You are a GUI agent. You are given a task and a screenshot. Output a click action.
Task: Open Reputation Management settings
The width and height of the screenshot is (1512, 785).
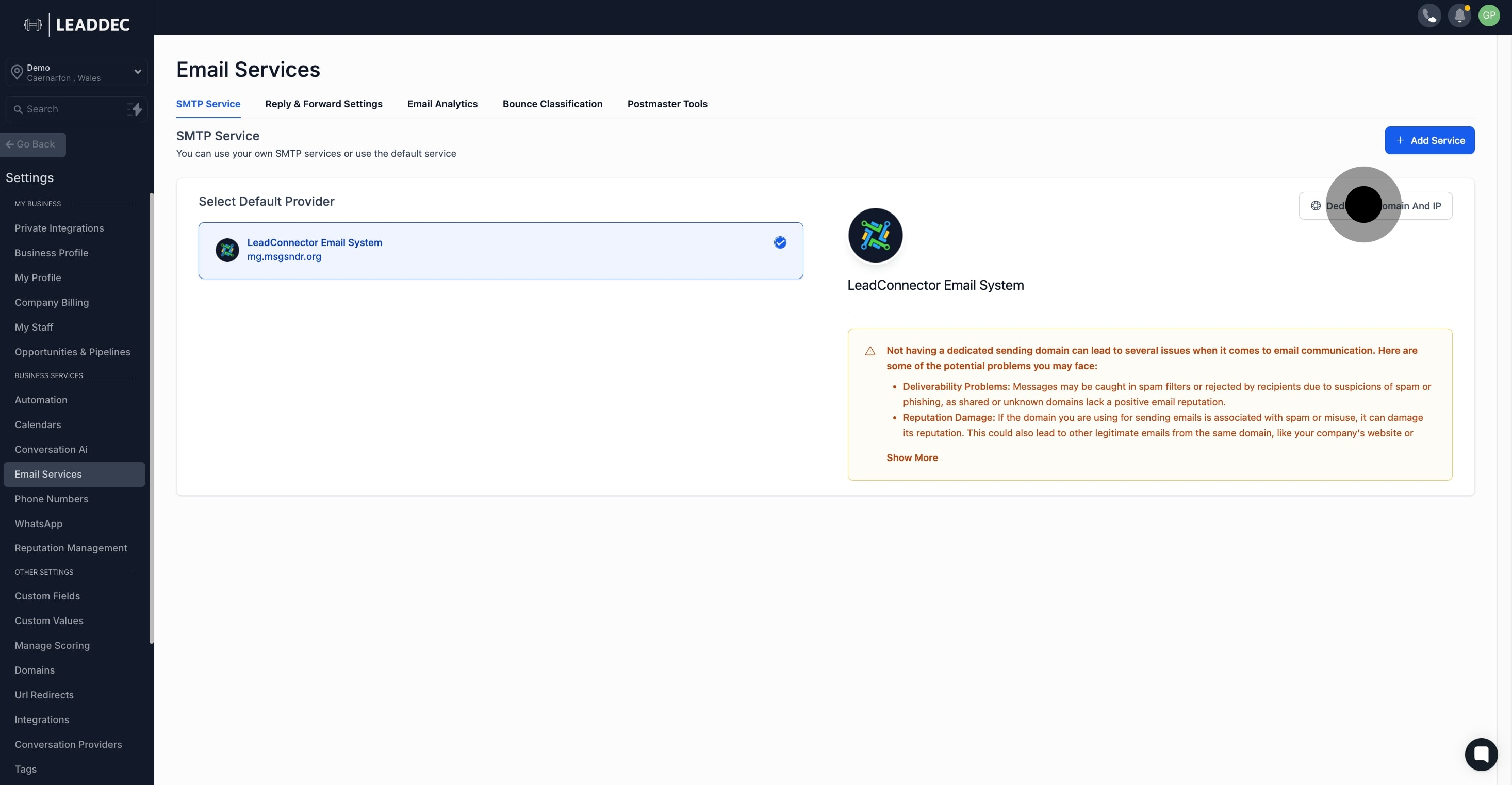click(x=71, y=548)
